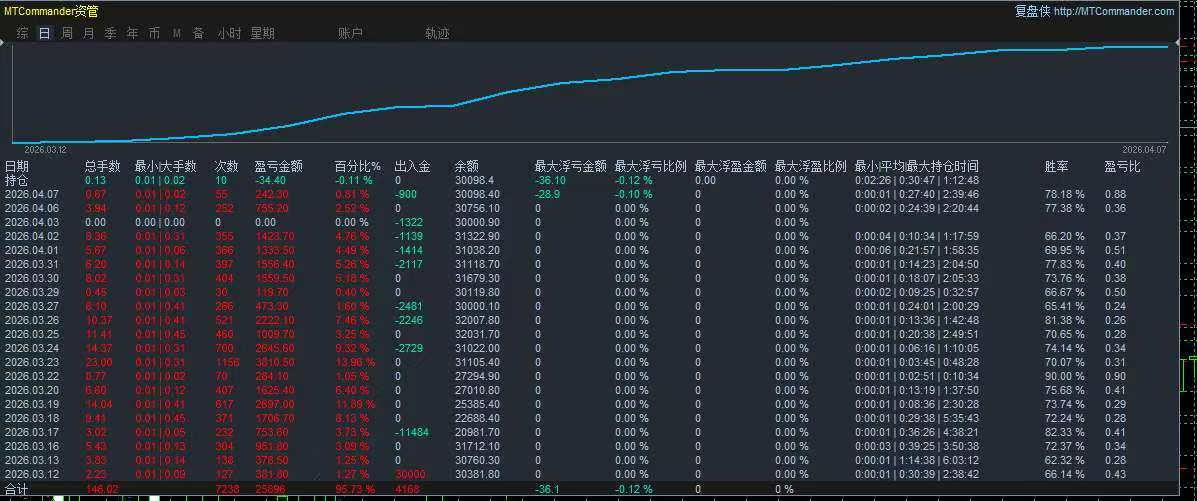Switch to the 周 weekly tab
This screenshot has width=1197, height=501.
[67, 34]
